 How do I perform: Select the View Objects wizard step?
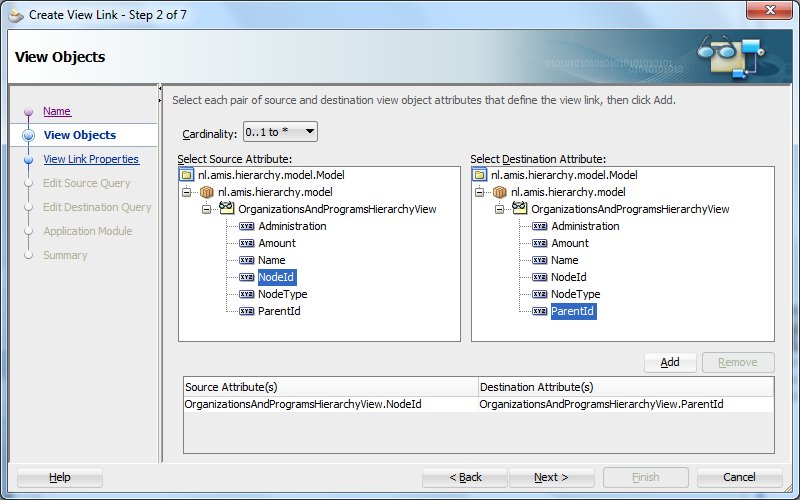[80, 135]
